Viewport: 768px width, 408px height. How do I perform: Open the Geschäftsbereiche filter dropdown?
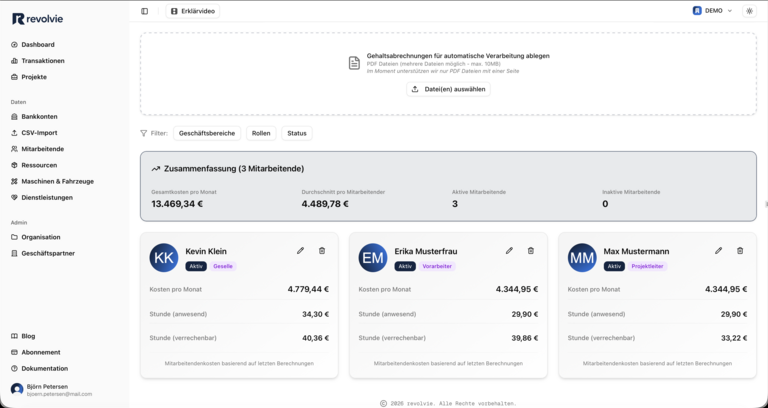coord(207,133)
